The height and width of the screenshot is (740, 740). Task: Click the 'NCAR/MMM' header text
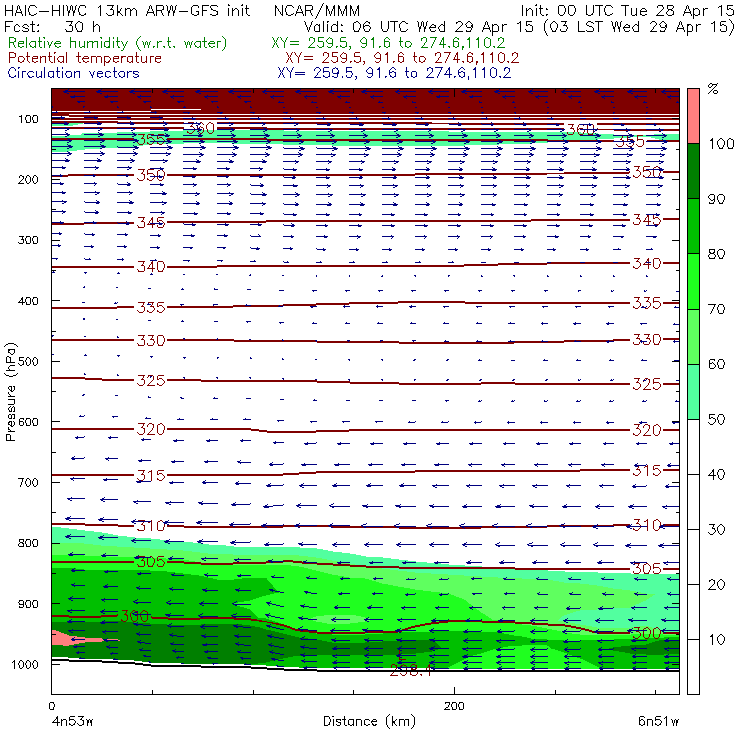tap(317, 11)
